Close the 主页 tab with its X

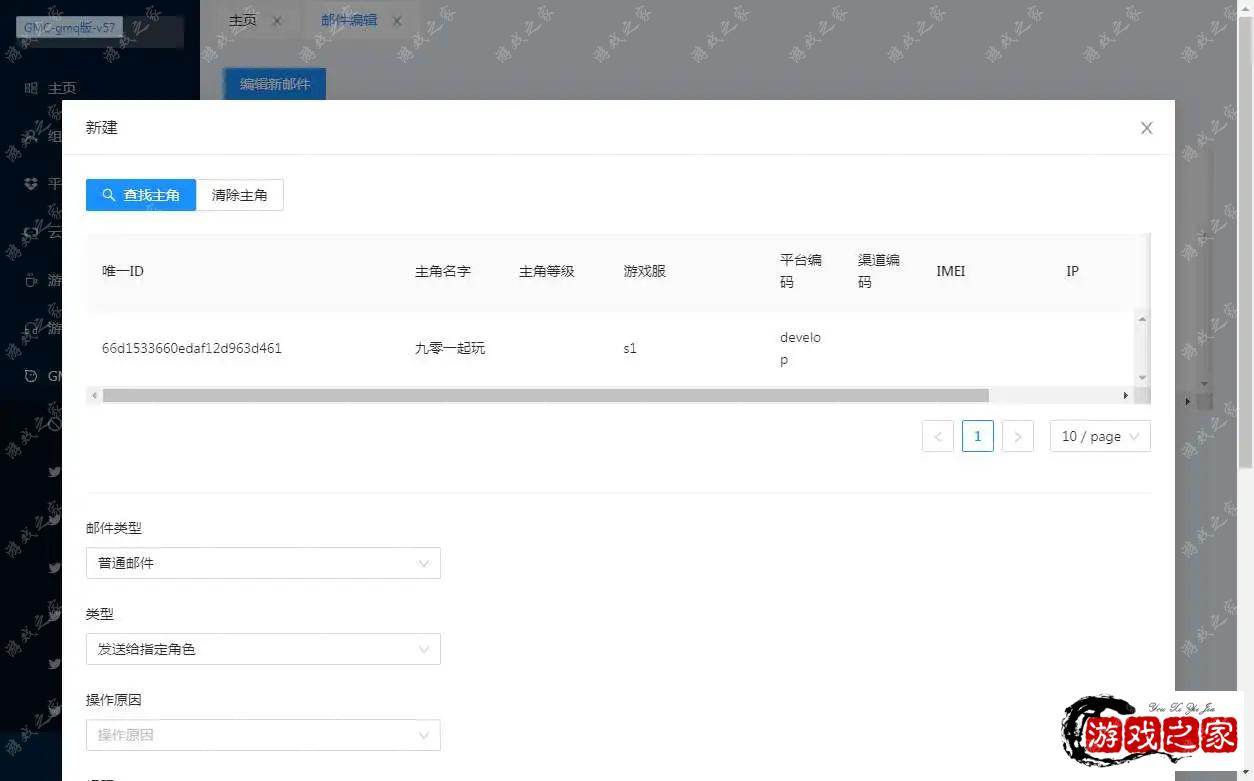[x=277, y=21]
